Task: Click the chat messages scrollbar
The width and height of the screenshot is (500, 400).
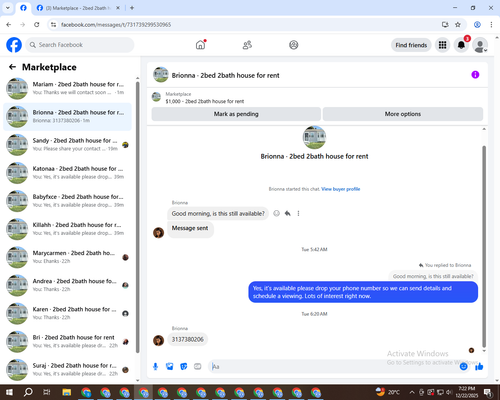Action: click(484, 247)
